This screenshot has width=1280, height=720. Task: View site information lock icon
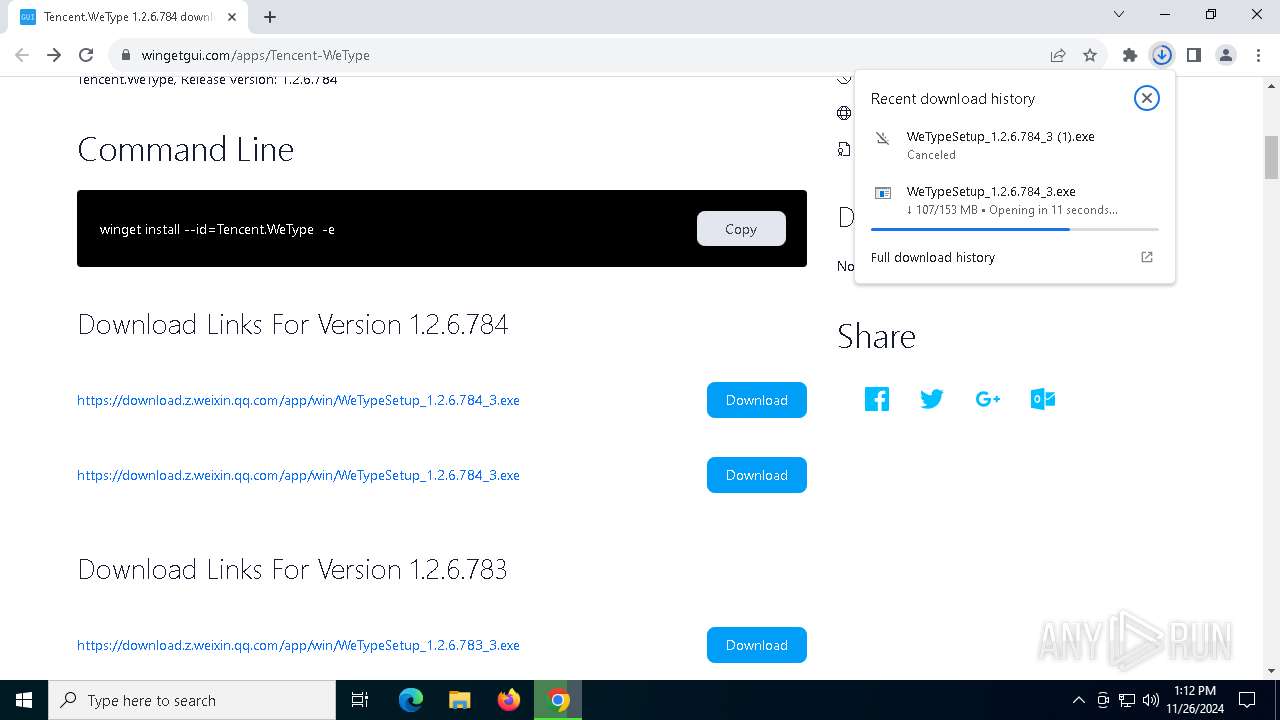click(x=126, y=55)
